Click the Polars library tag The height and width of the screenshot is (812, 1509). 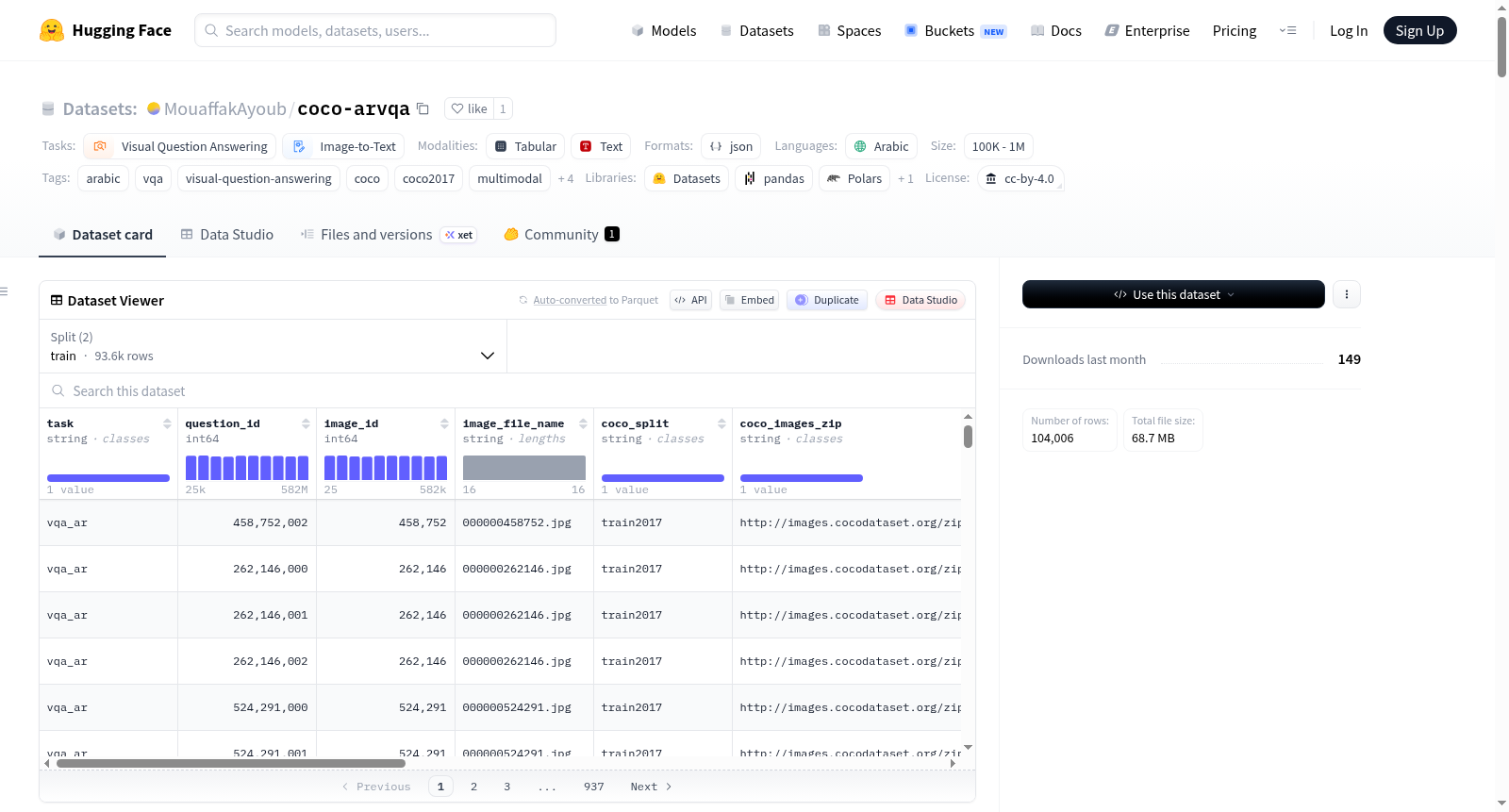pyautogui.click(x=854, y=178)
